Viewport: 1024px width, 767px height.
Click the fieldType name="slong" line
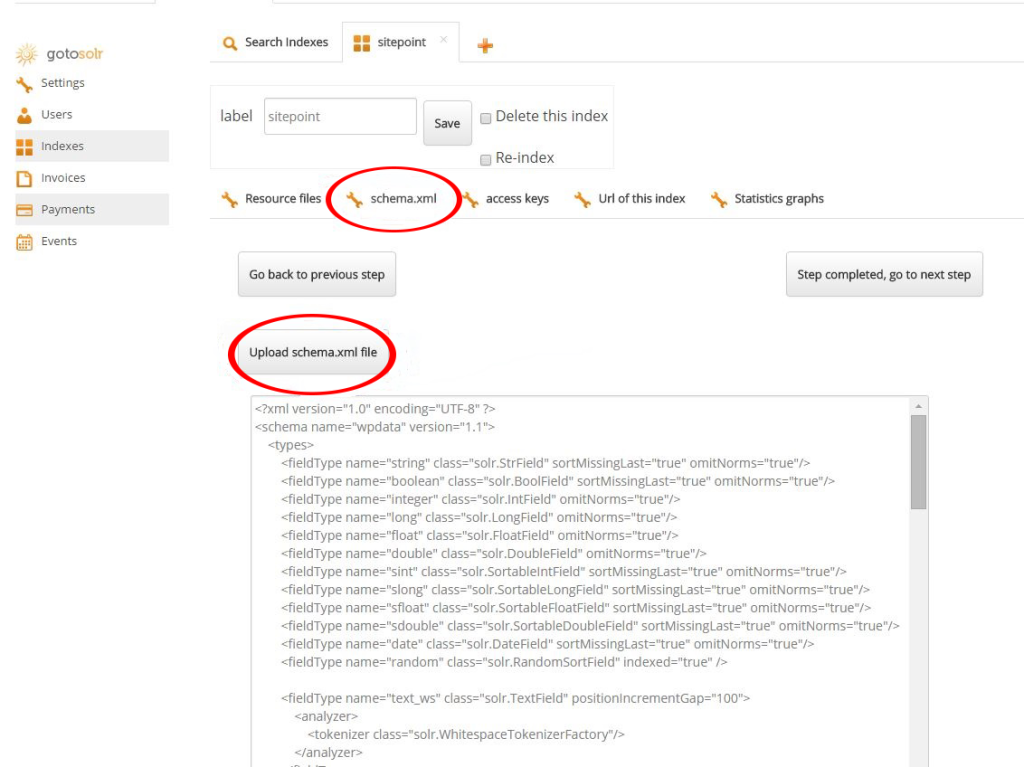(575, 590)
